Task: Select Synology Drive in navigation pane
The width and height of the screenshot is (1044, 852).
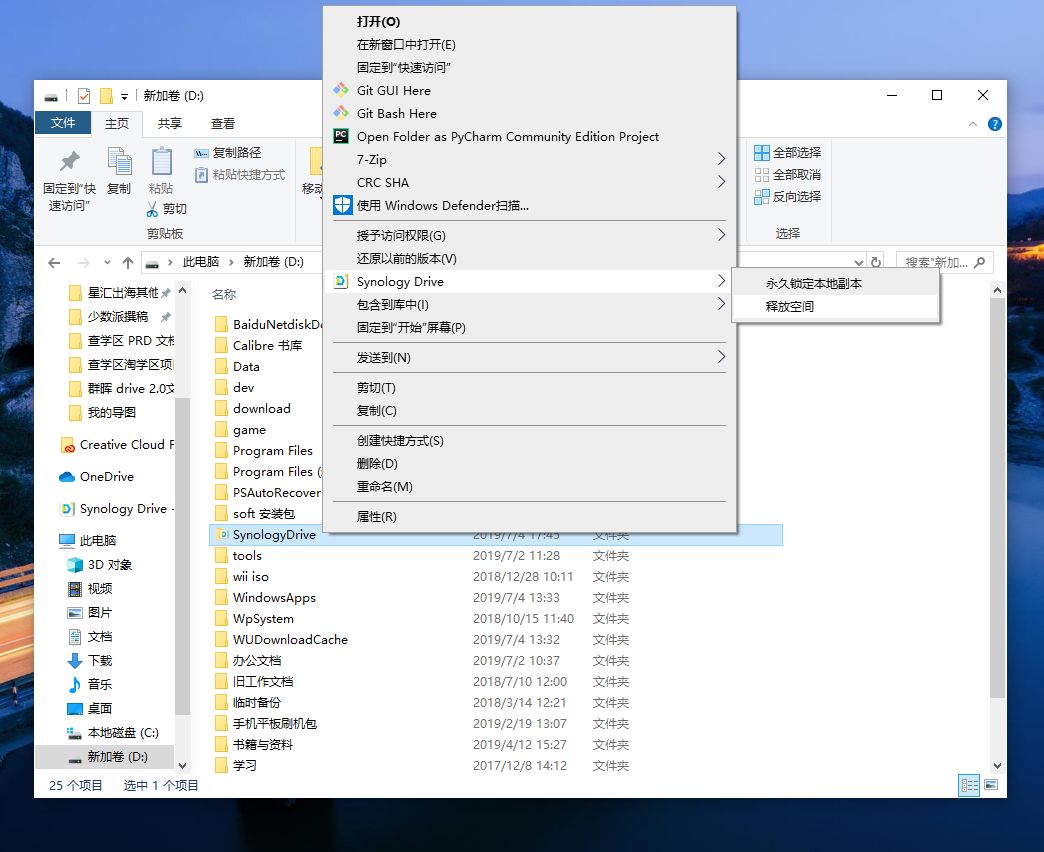Action: (117, 509)
